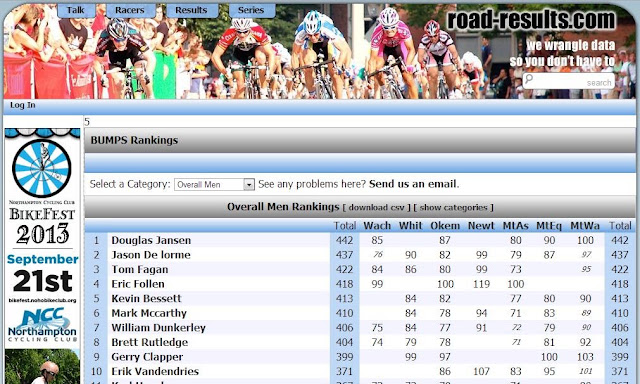Click Douglas Jansen's left total 442
Screen dimensions: 640x384
click(344, 240)
